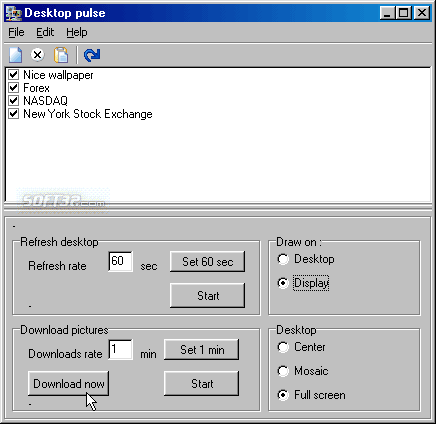Viewport: 436px width, 424px height.
Task: Click the Set 60 sec button
Action: (x=207, y=262)
